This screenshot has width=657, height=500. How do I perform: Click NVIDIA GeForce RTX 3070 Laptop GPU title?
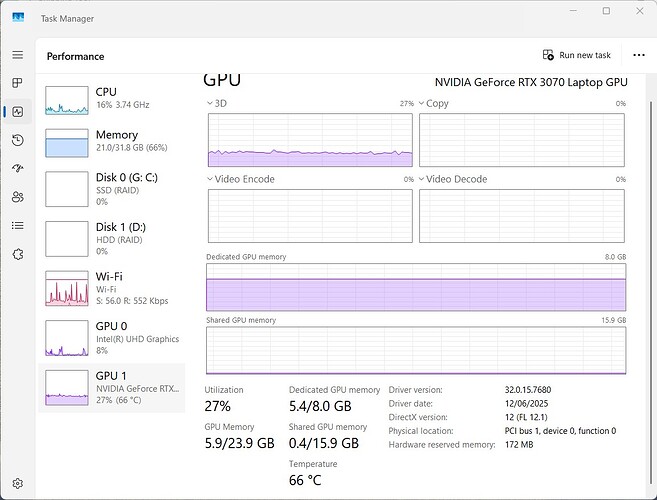click(x=531, y=82)
